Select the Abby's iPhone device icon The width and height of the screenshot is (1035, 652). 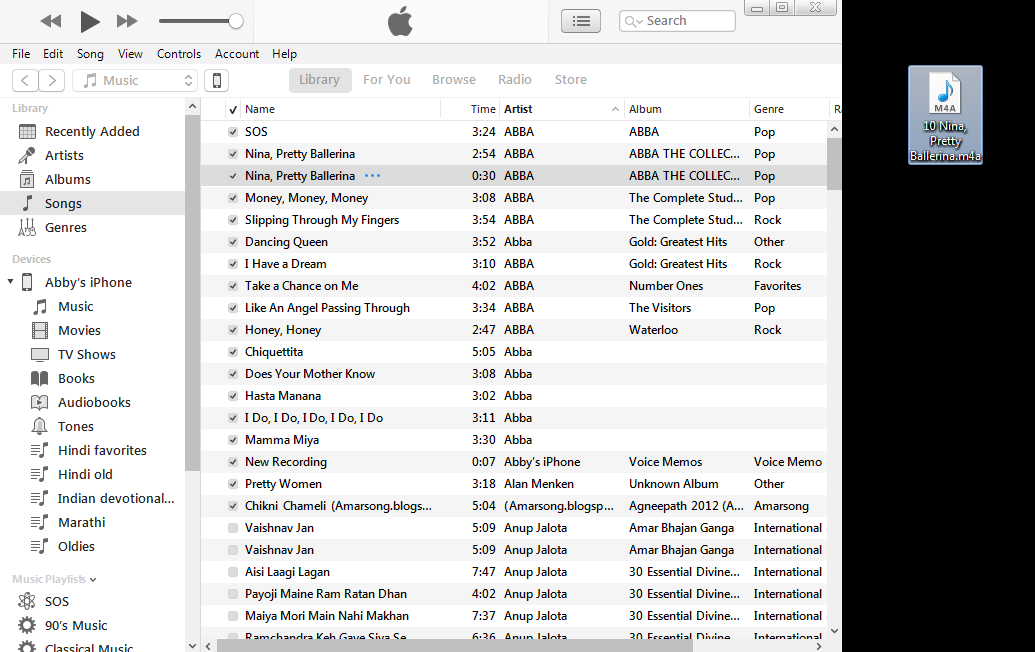[x=27, y=282]
